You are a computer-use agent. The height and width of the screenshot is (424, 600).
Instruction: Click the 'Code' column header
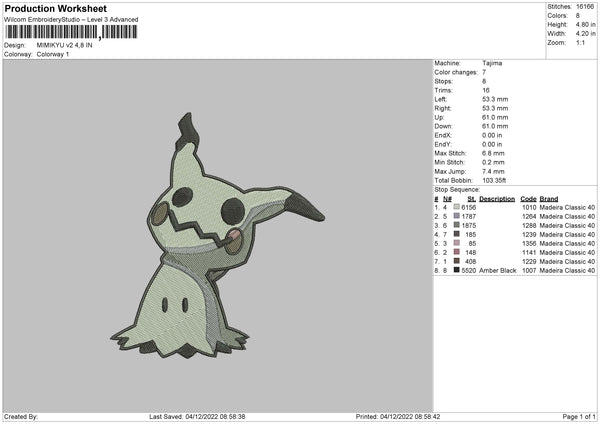[x=528, y=199]
